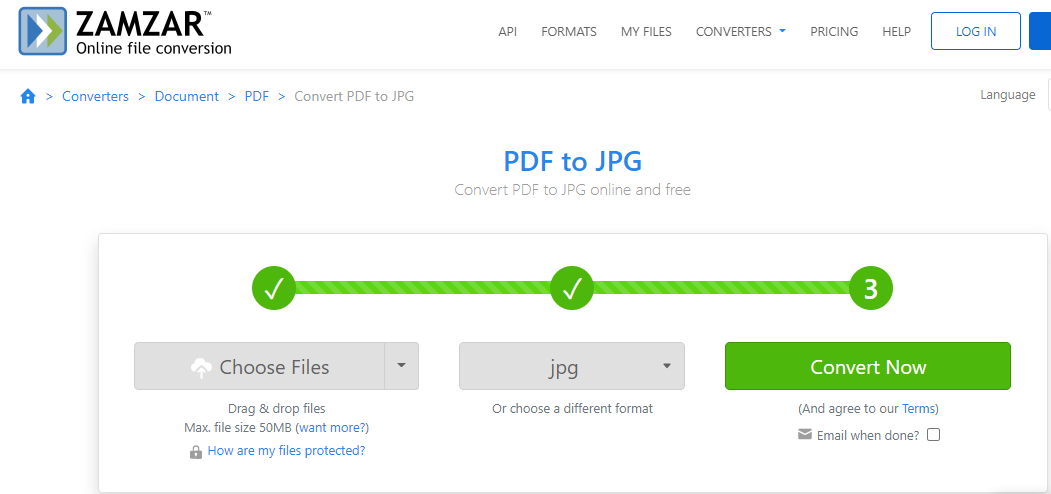Click the Convert PDF to JPG breadcrumb text

coord(355,97)
